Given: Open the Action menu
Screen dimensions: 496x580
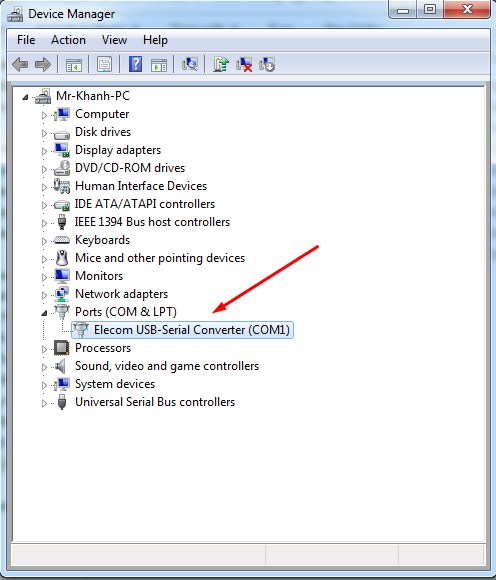Looking at the screenshot, I should [68, 40].
